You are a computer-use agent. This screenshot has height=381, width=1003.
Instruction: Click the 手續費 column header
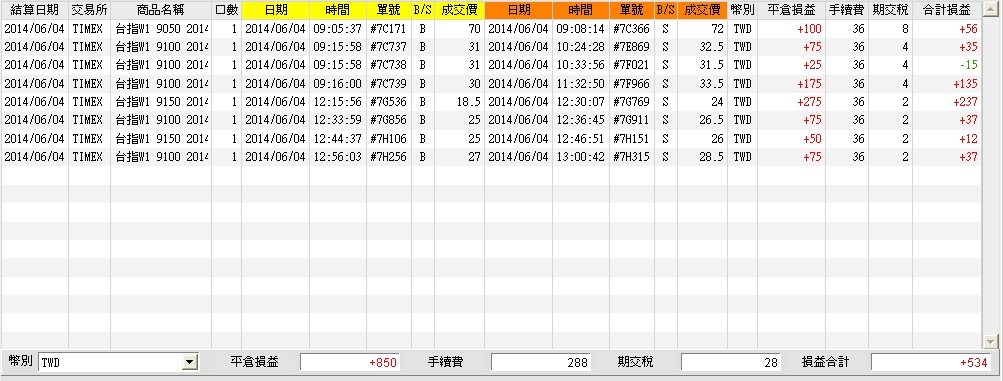(847, 10)
